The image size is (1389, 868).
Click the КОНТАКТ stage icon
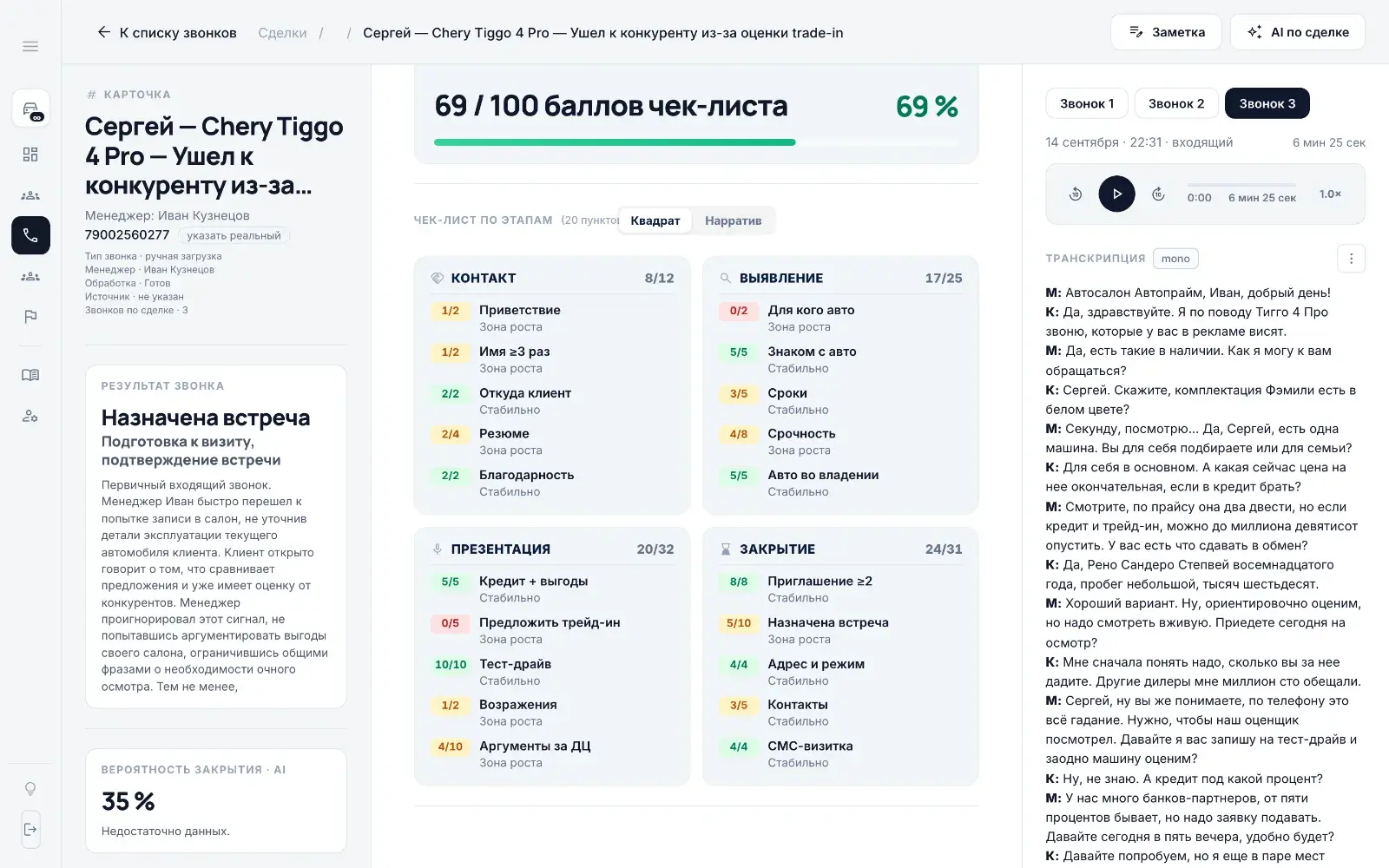coord(438,278)
